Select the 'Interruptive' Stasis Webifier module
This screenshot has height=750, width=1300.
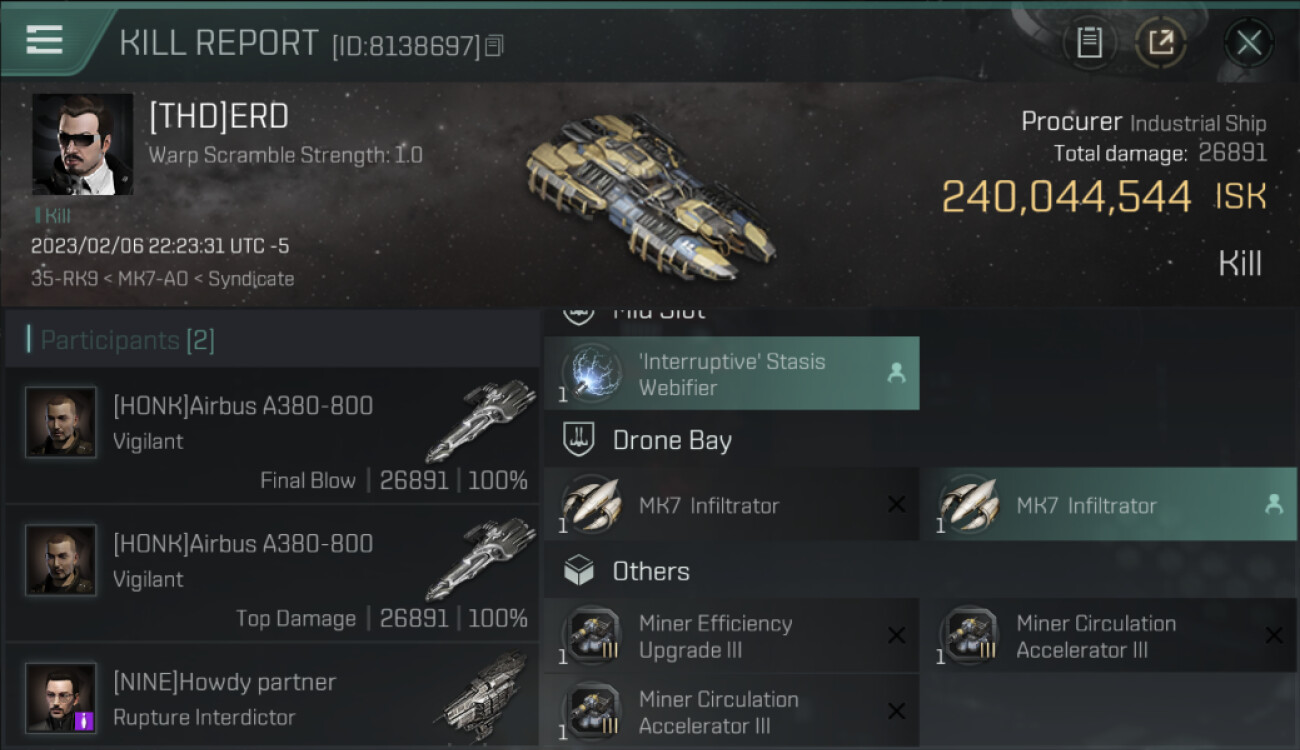pos(731,373)
